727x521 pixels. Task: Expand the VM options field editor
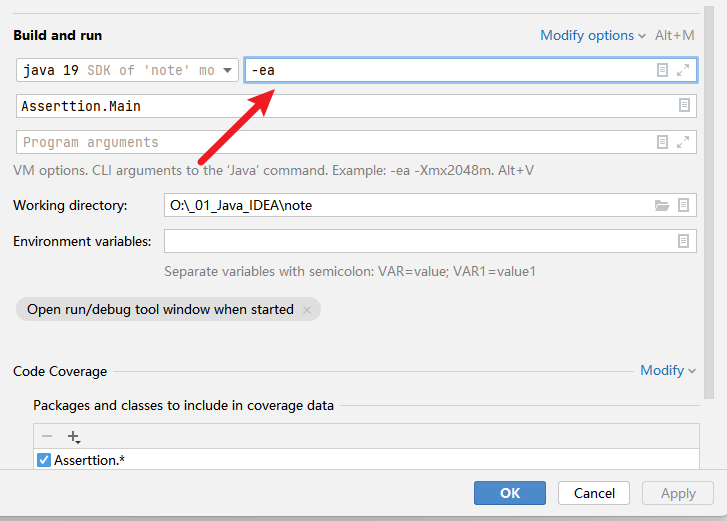point(683,70)
